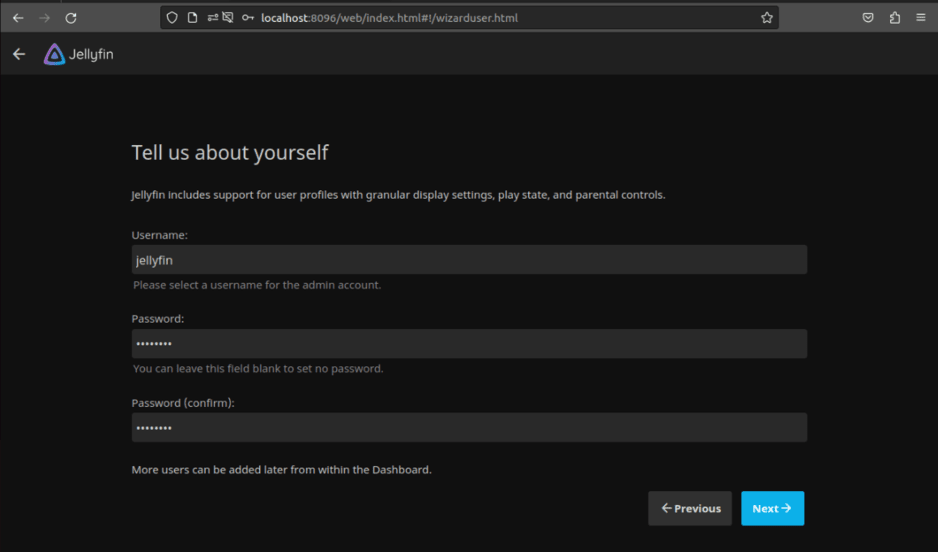The image size is (938, 552).
Task: Click the Jellyfin header back arrow
Action: point(19,54)
